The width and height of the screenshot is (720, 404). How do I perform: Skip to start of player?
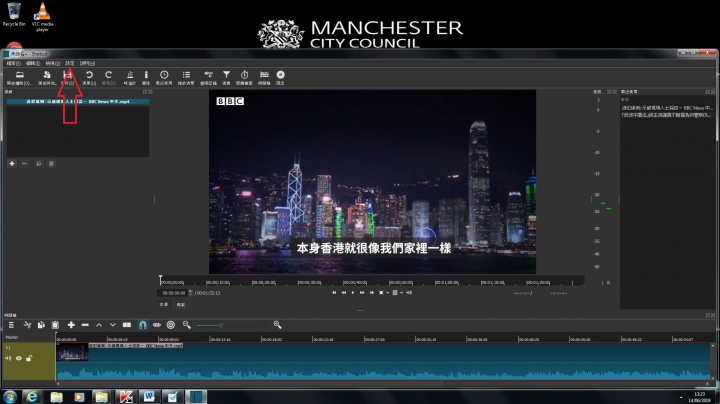tap(334, 292)
